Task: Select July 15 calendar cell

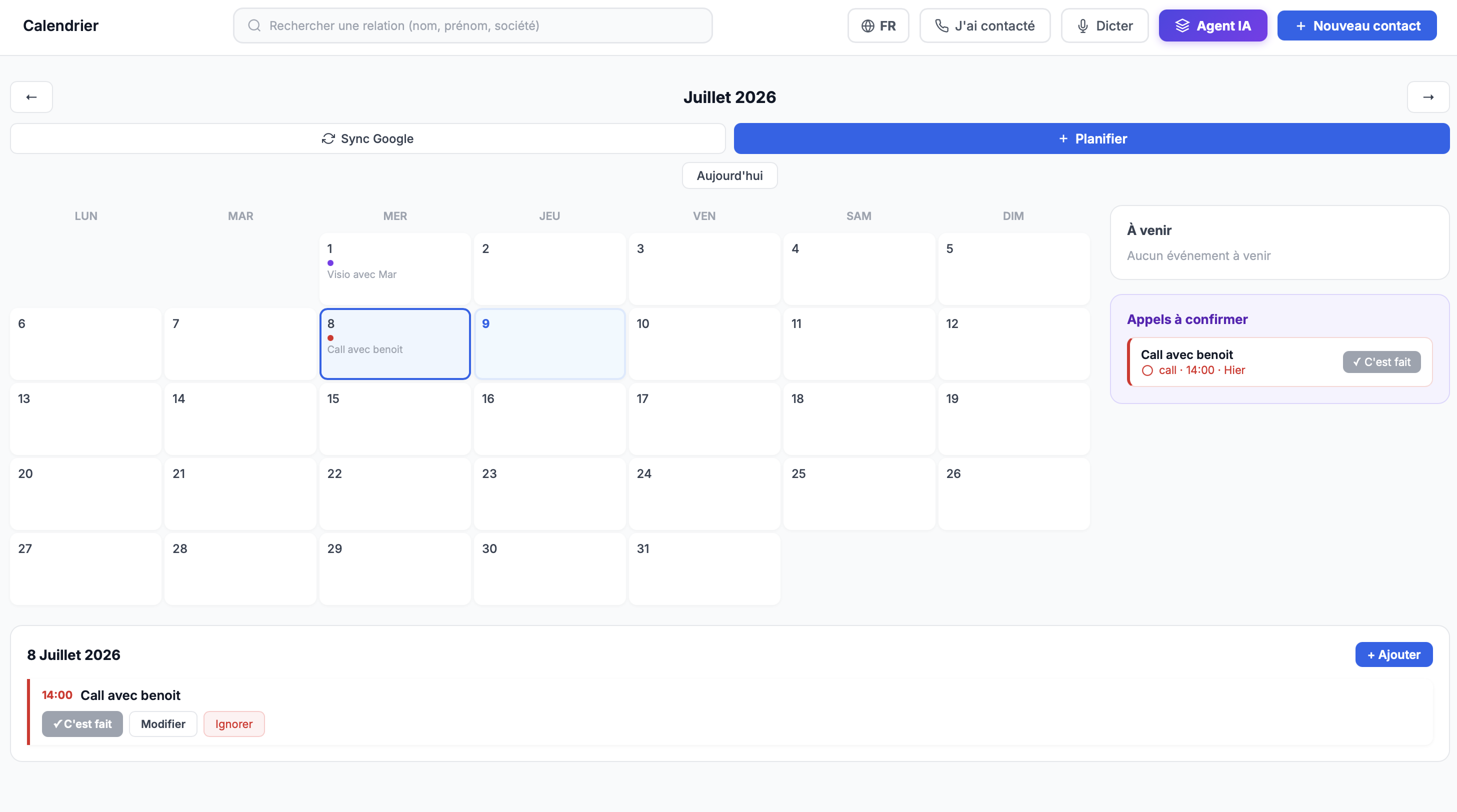Action: coord(395,419)
